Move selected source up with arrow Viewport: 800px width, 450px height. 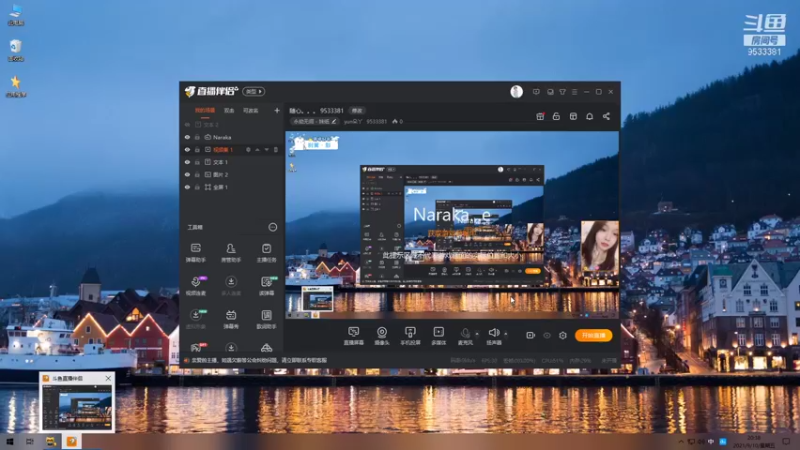click(x=258, y=150)
